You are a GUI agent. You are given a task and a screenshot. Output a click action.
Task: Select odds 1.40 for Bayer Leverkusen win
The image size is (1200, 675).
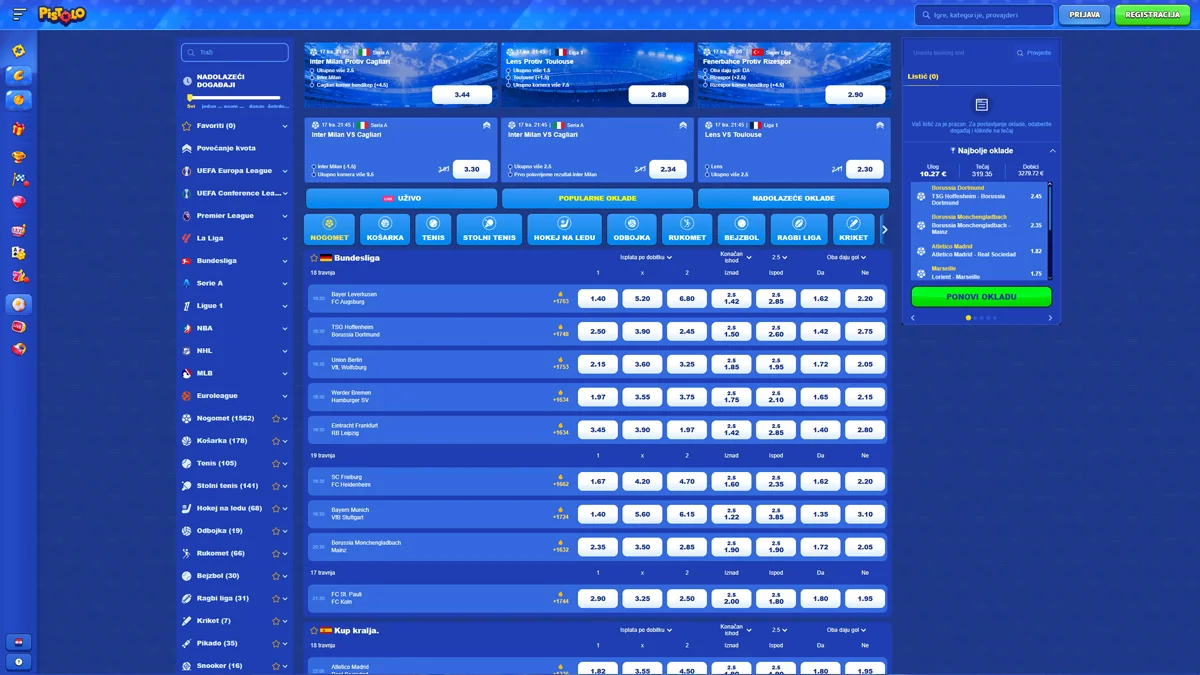click(x=598, y=299)
